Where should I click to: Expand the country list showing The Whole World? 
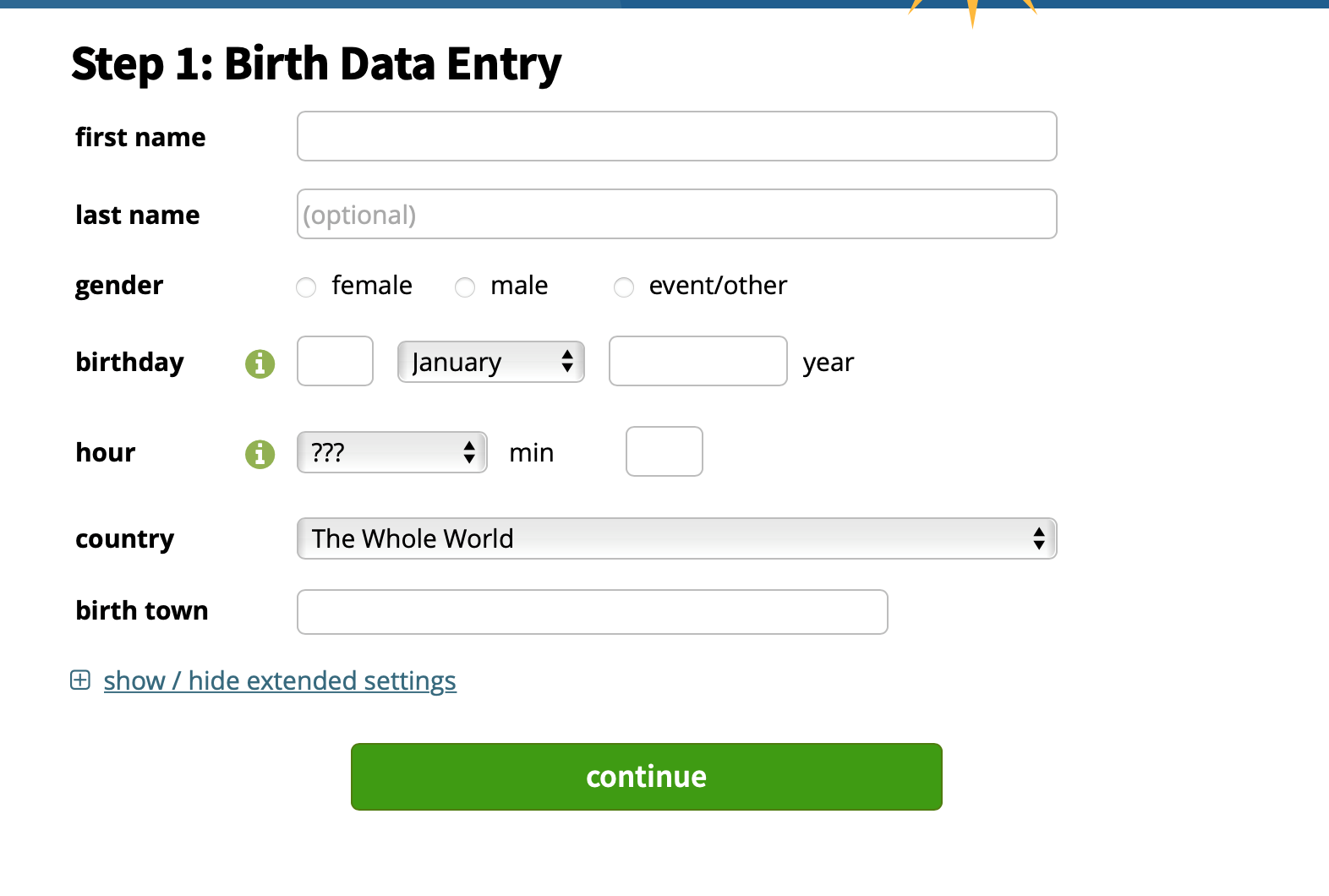tap(677, 538)
